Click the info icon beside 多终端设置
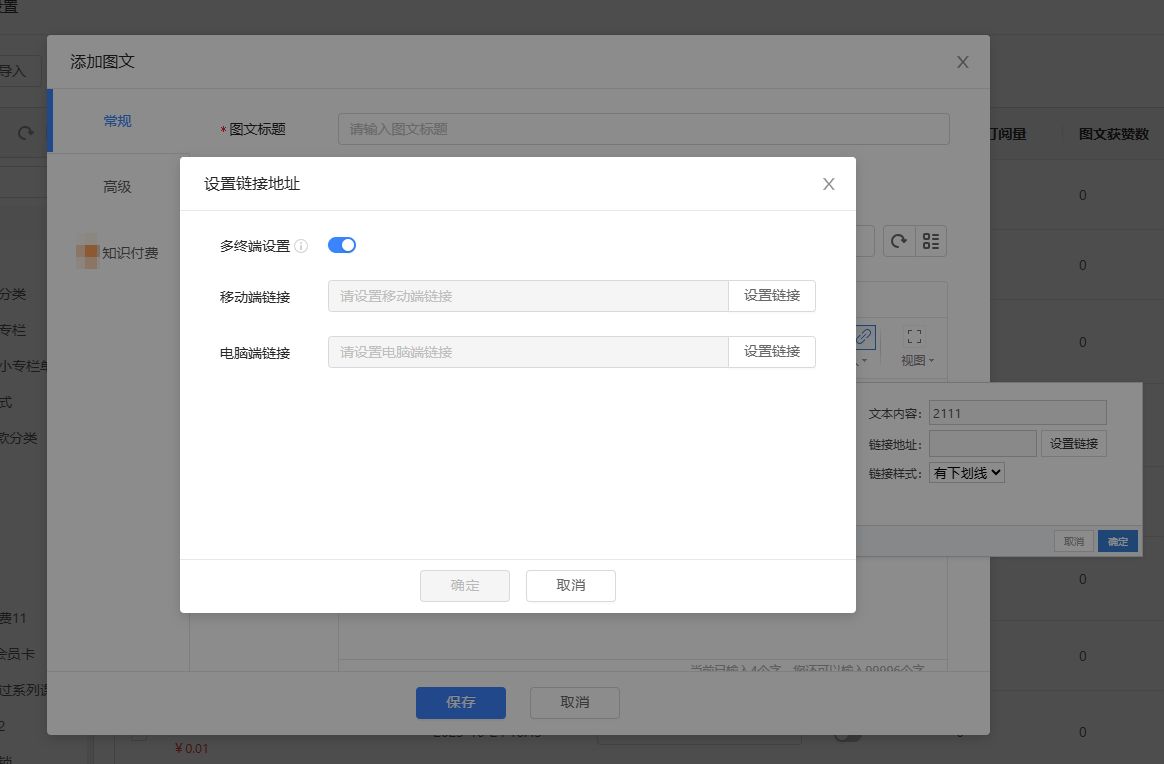The image size is (1164, 764). pyautogui.click(x=301, y=246)
